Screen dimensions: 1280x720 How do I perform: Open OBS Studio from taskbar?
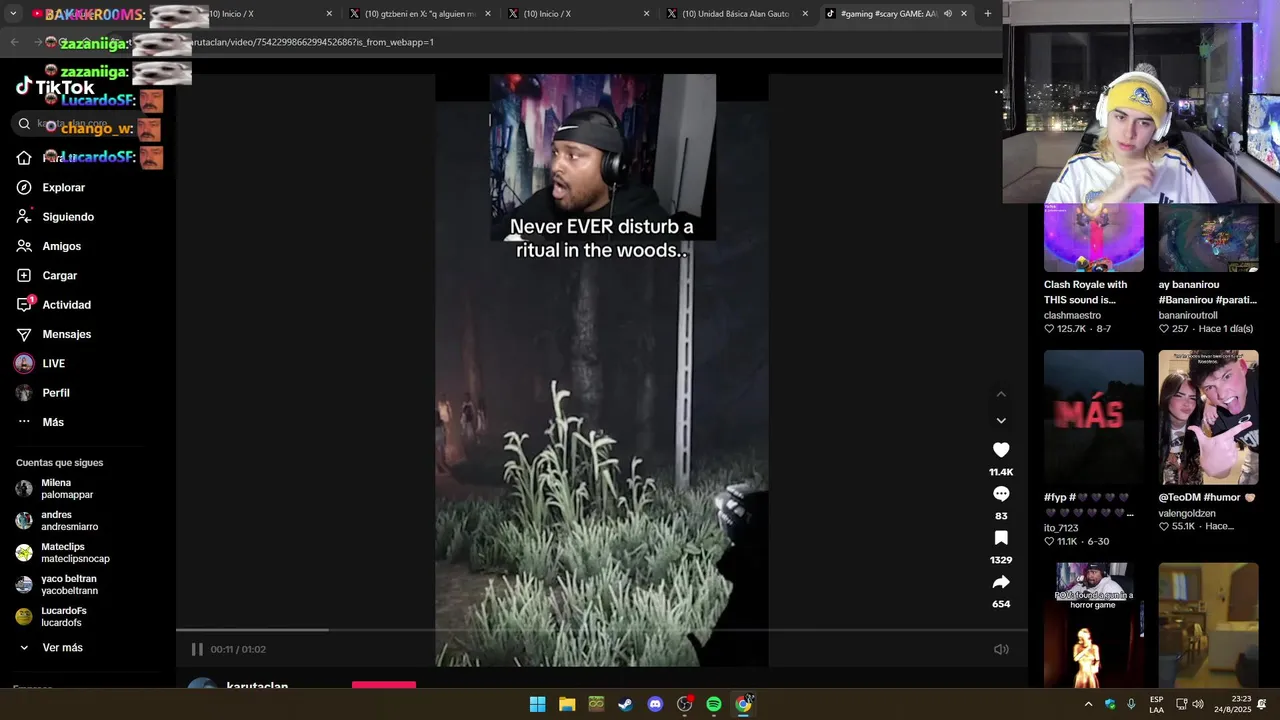(x=684, y=704)
